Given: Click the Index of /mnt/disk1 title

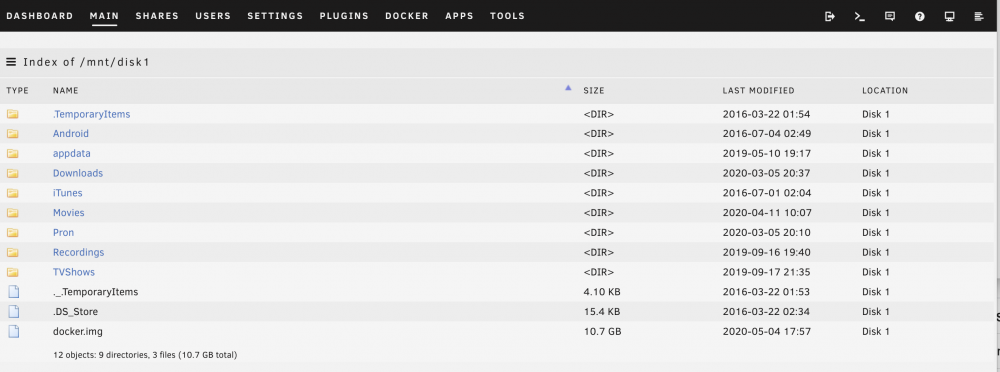Looking at the screenshot, I should (86, 63).
